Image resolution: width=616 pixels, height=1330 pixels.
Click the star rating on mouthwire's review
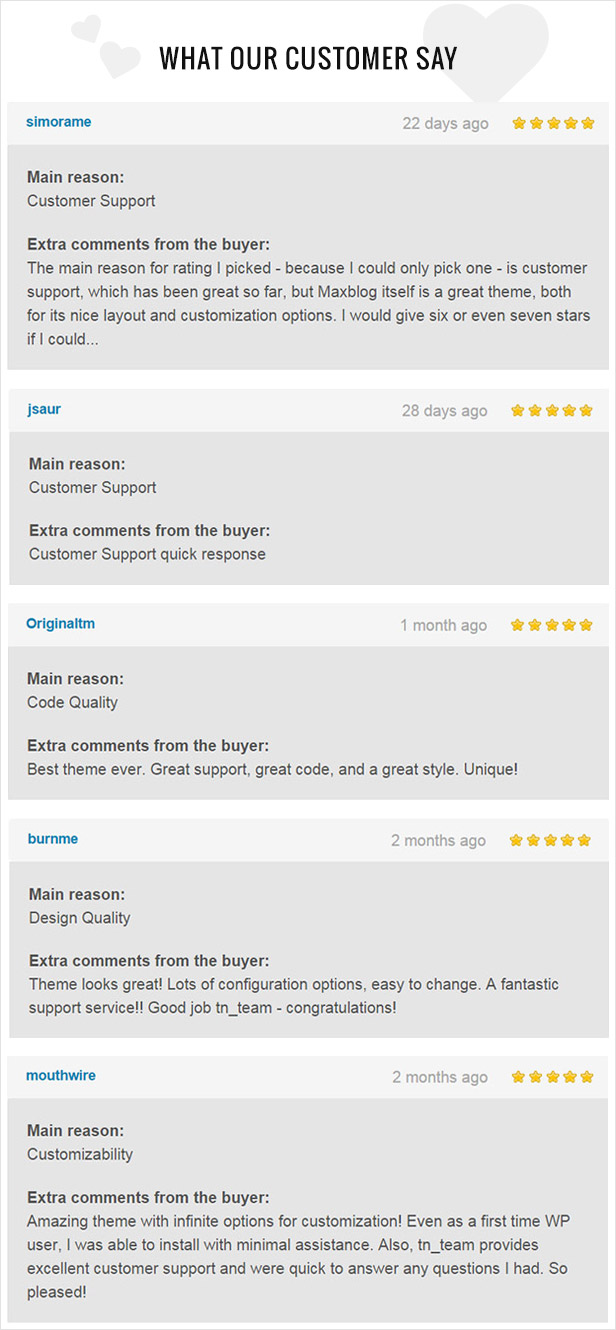tap(552, 1077)
